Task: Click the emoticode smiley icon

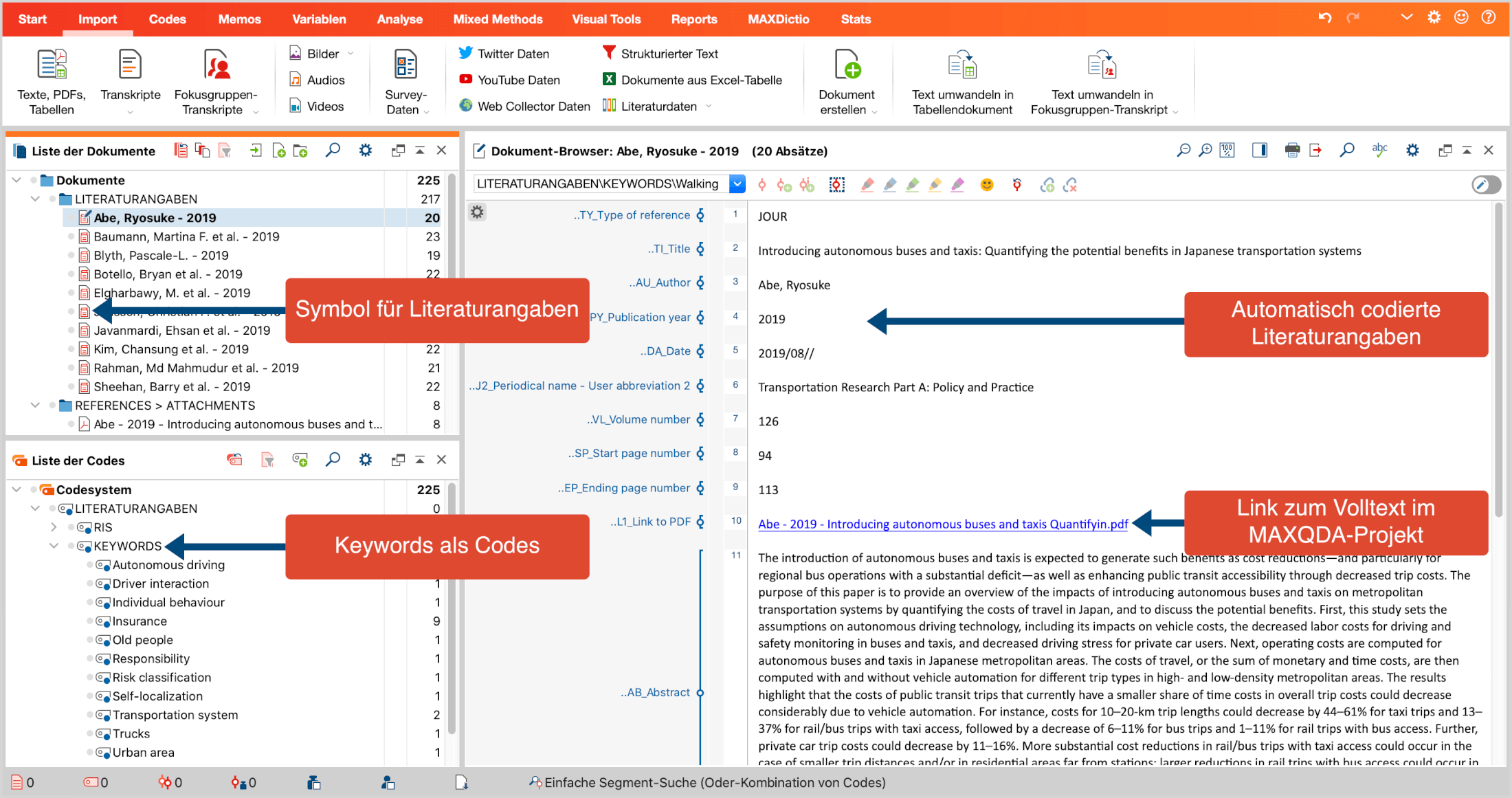Action: click(987, 184)
